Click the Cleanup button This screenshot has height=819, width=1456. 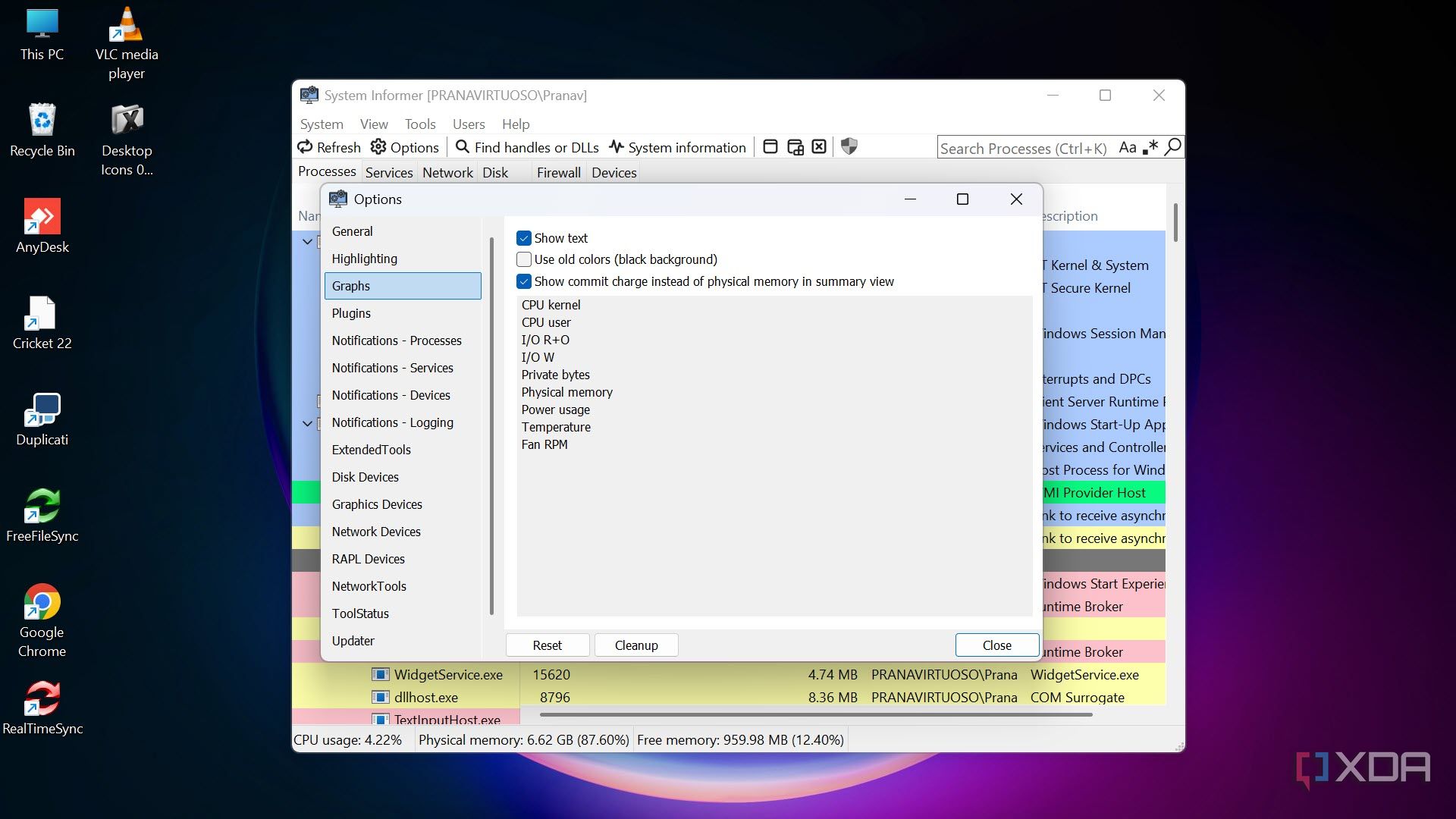636,645
